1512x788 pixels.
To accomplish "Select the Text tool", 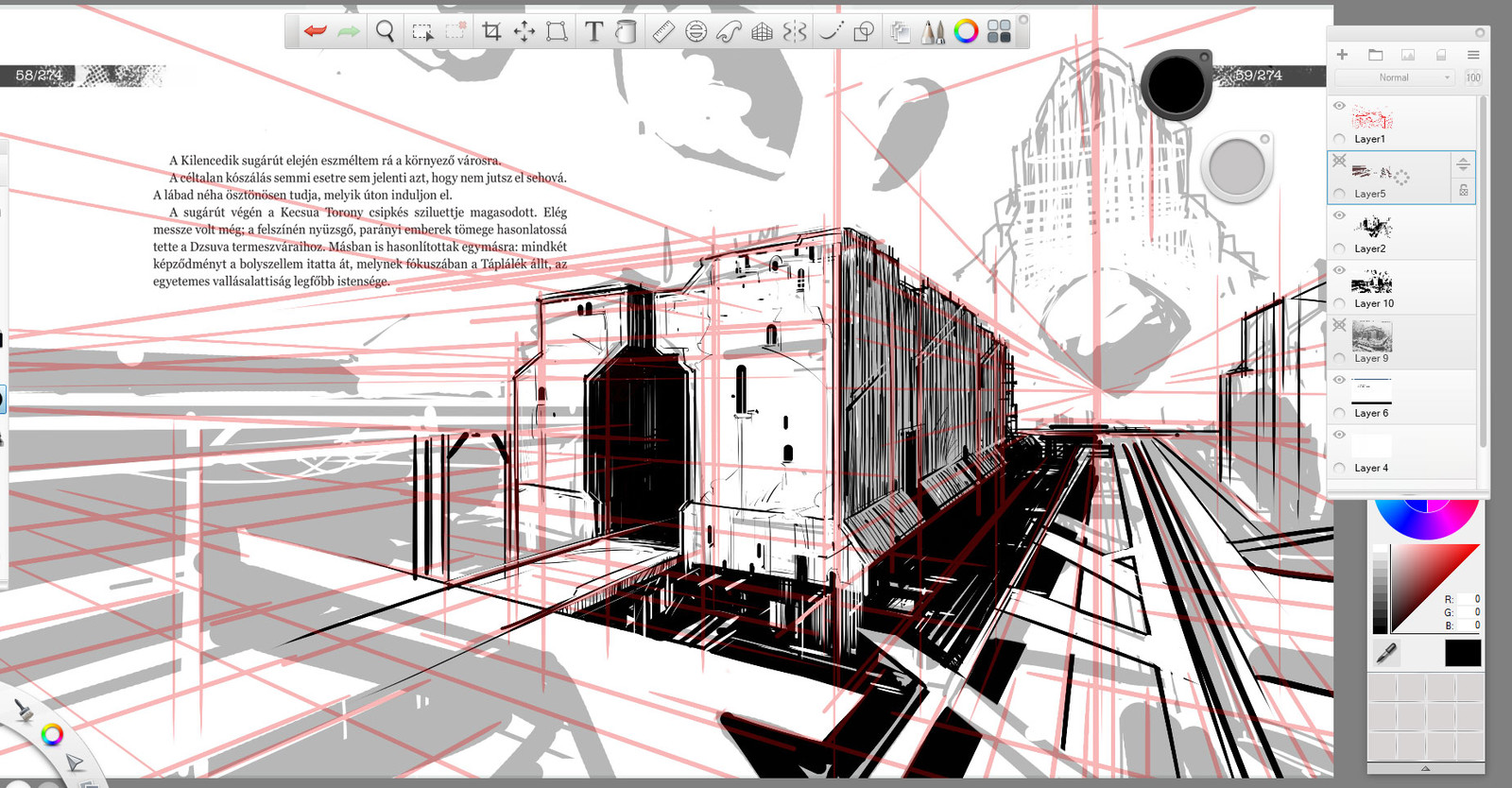I will pyautogui.click(x=593, y=31).
